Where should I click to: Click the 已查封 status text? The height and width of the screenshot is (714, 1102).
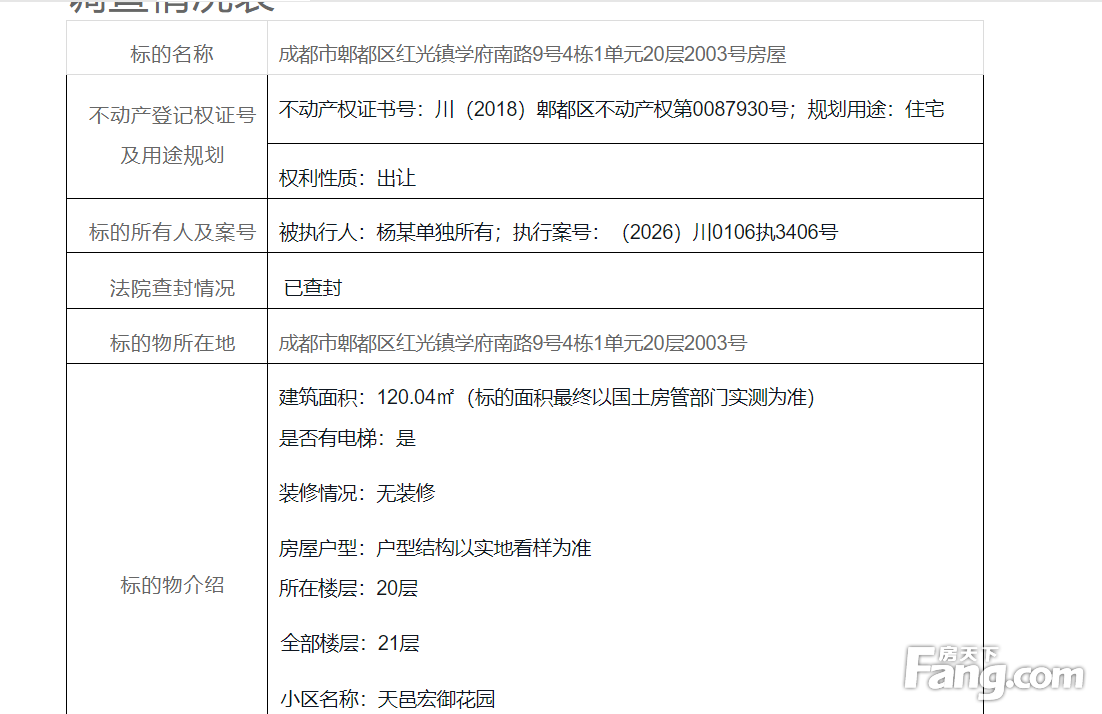(x=313, y=288)
